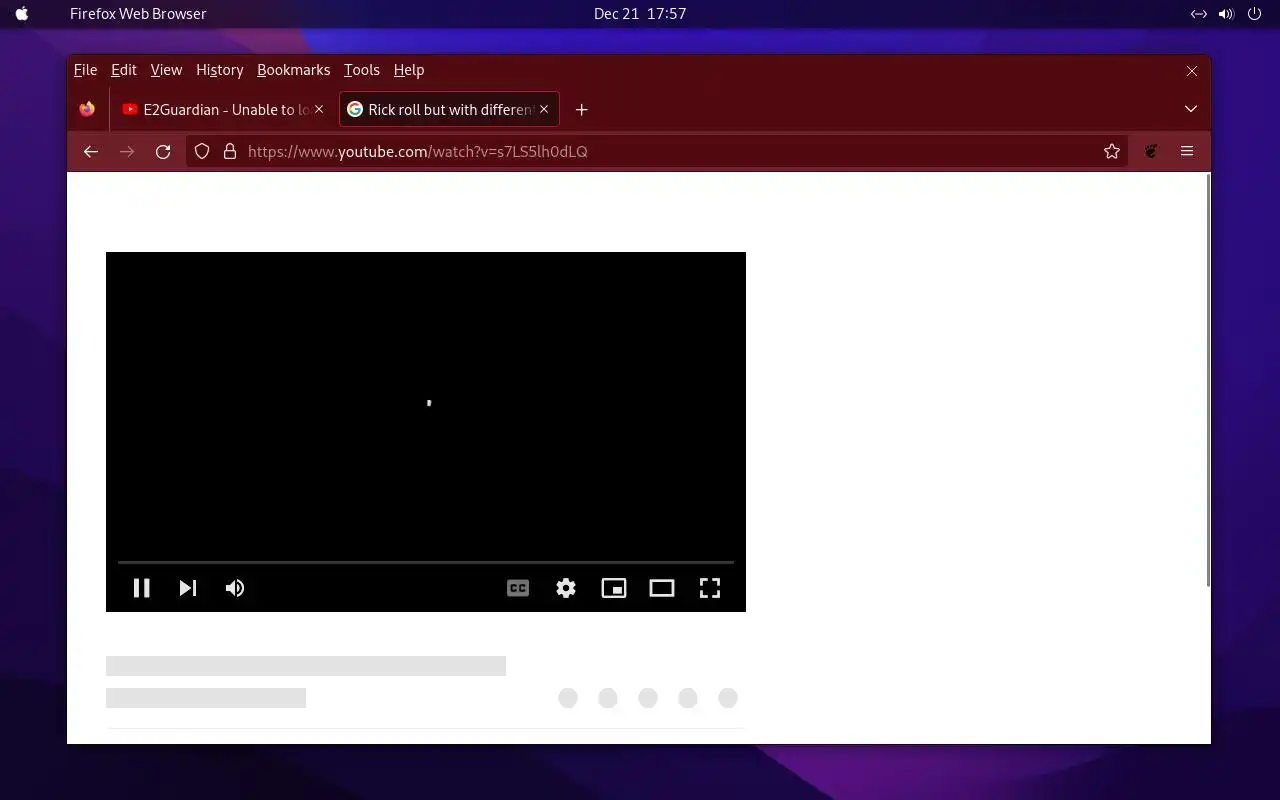The width and height of the screenshot is (1280, 800).
Task: Open the File menu
Action: pos(86,70)
